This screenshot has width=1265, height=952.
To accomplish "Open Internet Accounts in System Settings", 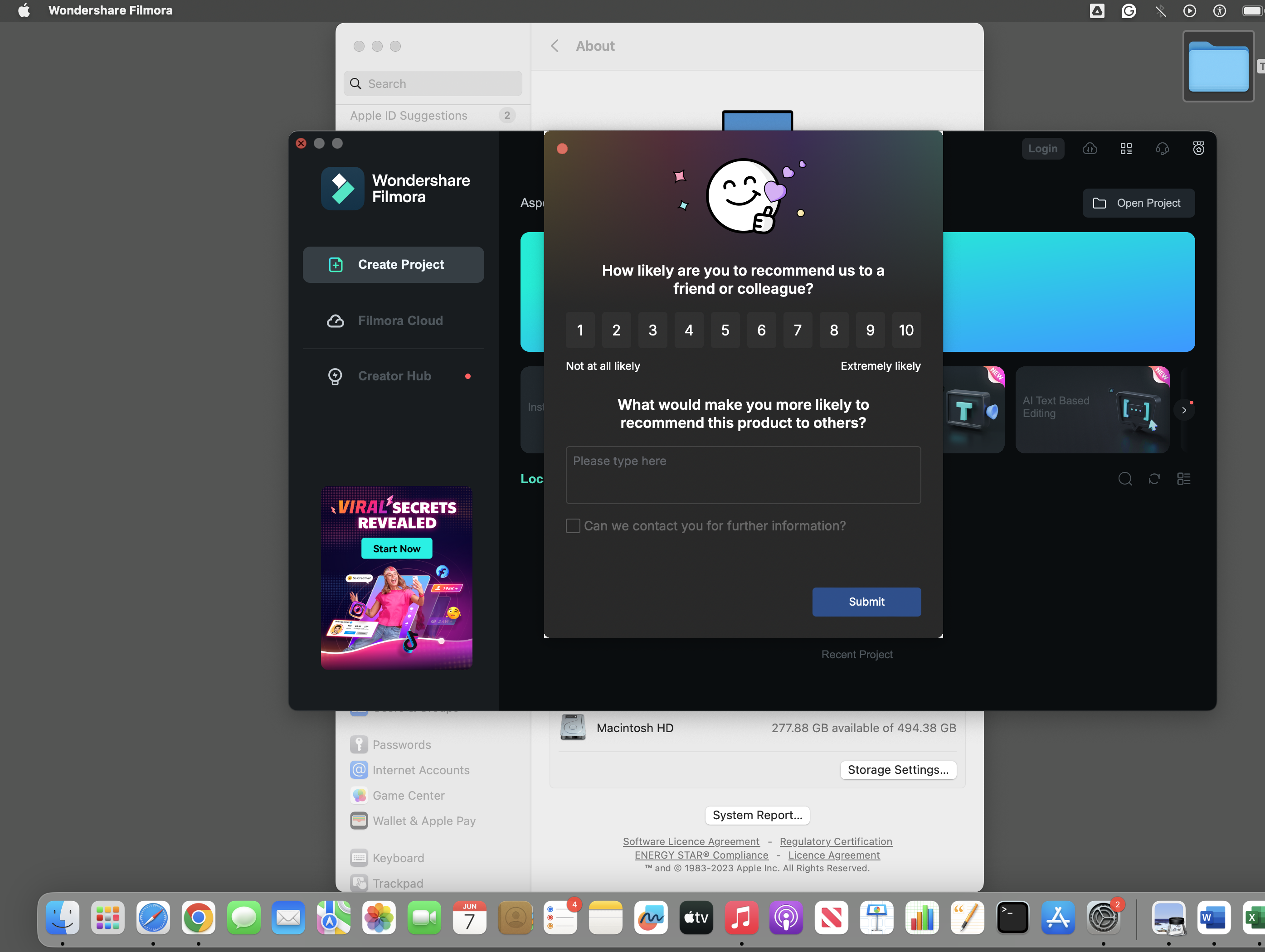I will click(x=411, y=770).
